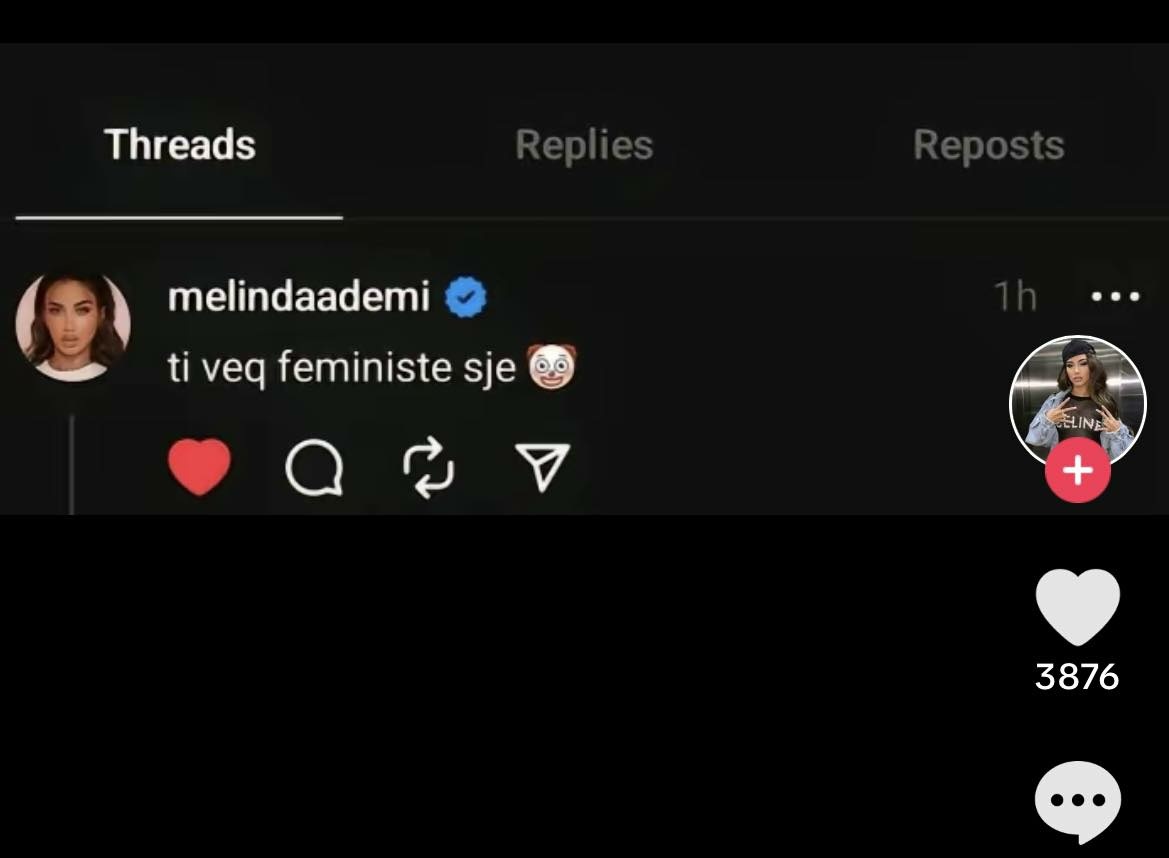The width and height of the screenshot is (1169, 858).
Task: Tap the blue verified badge
Action: point(465,297)
